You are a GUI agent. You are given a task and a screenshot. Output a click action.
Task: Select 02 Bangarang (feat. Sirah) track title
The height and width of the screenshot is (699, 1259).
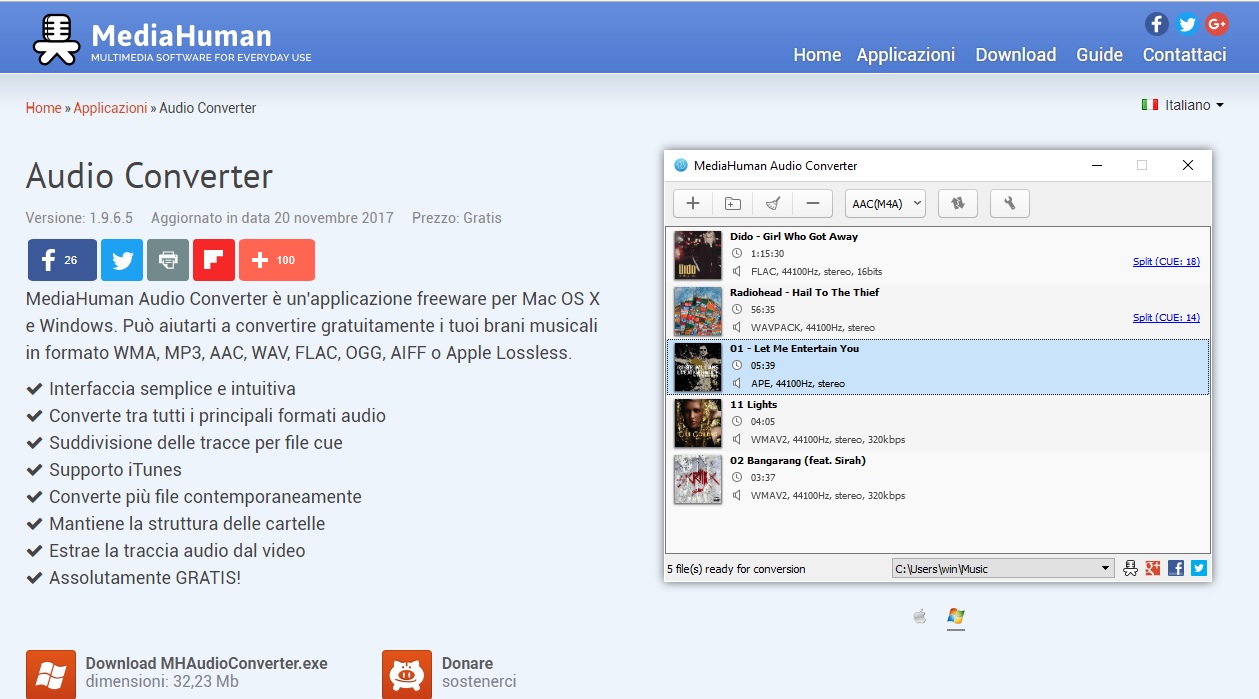(798, 461)
